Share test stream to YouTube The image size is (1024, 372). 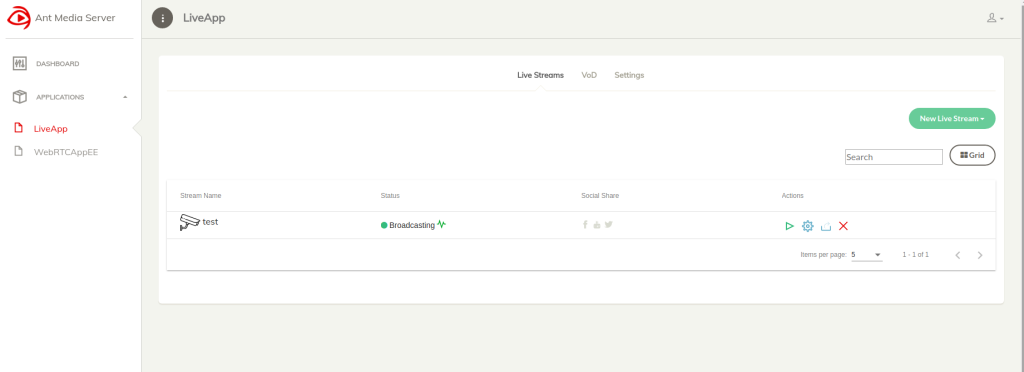point(597,225)
